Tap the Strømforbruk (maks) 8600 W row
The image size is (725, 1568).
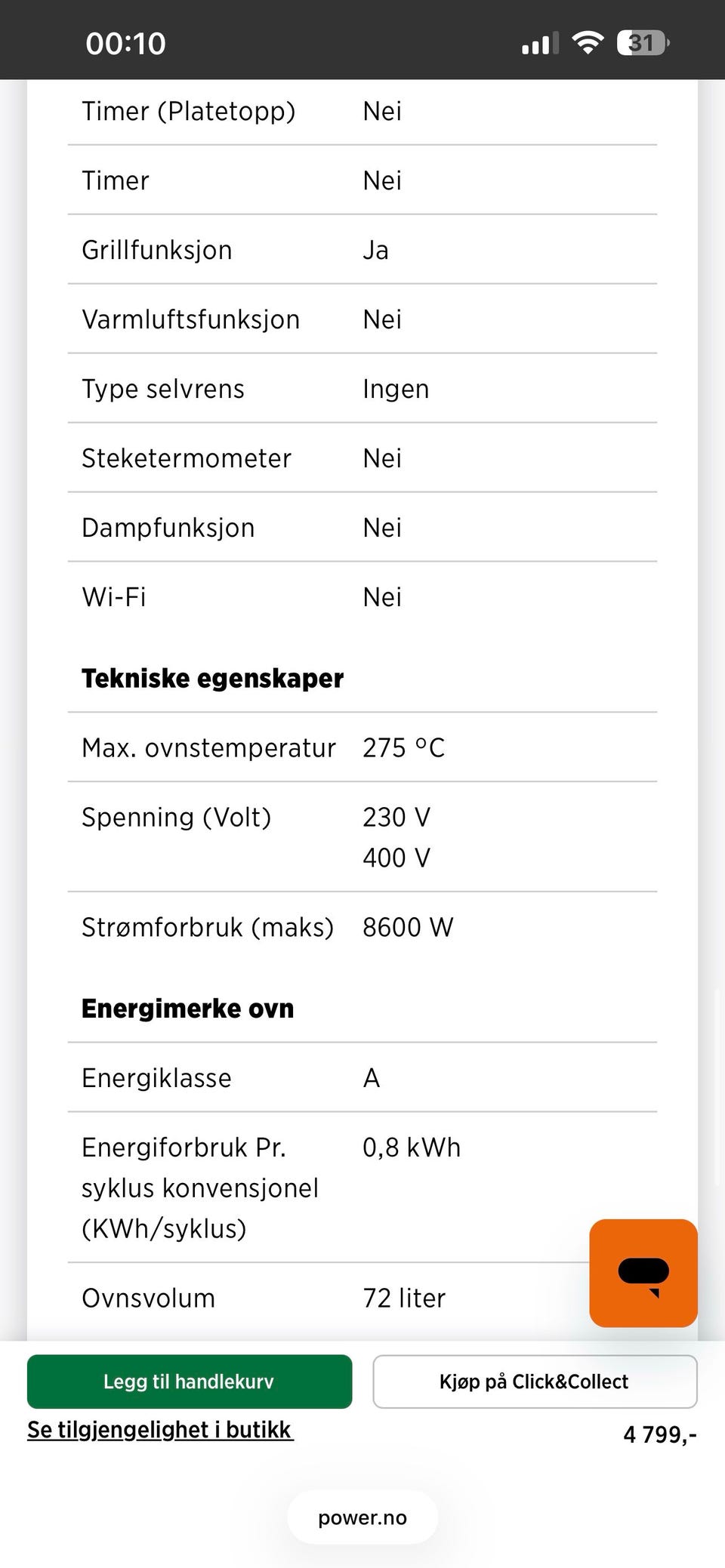click(x=362, y=927)
